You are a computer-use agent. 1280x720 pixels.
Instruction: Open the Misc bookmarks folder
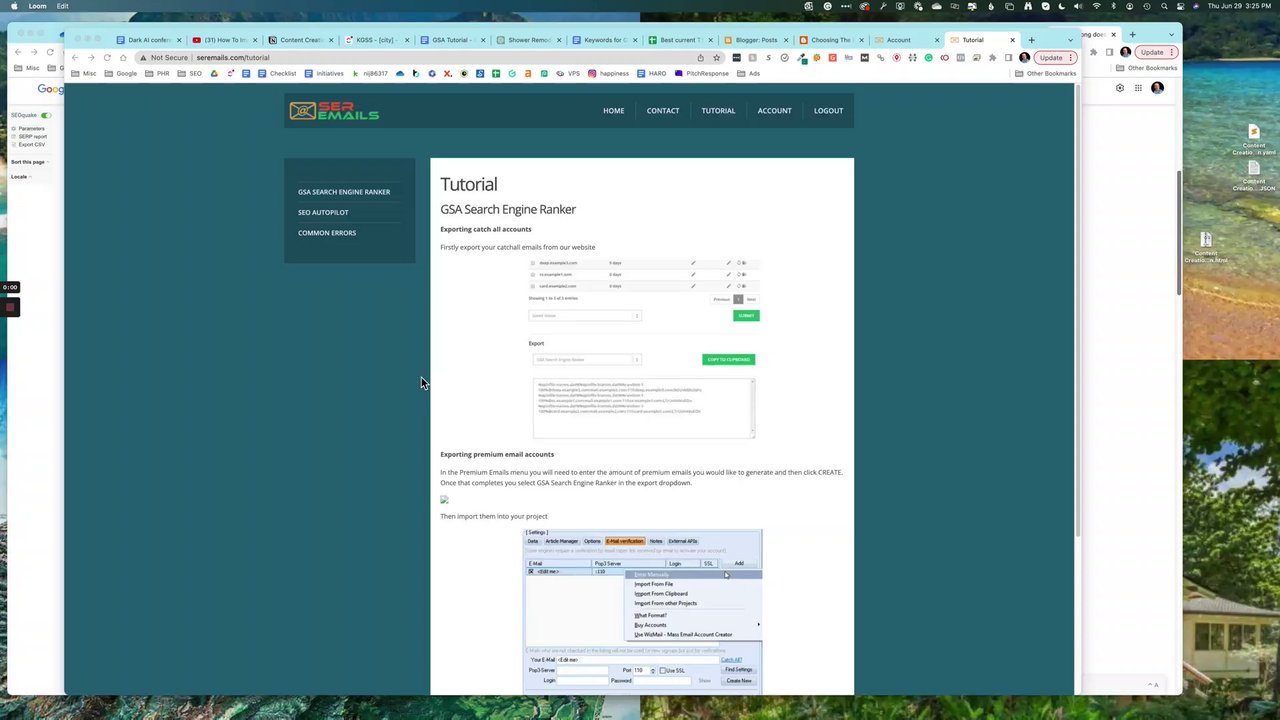click(x=84, y=73)
